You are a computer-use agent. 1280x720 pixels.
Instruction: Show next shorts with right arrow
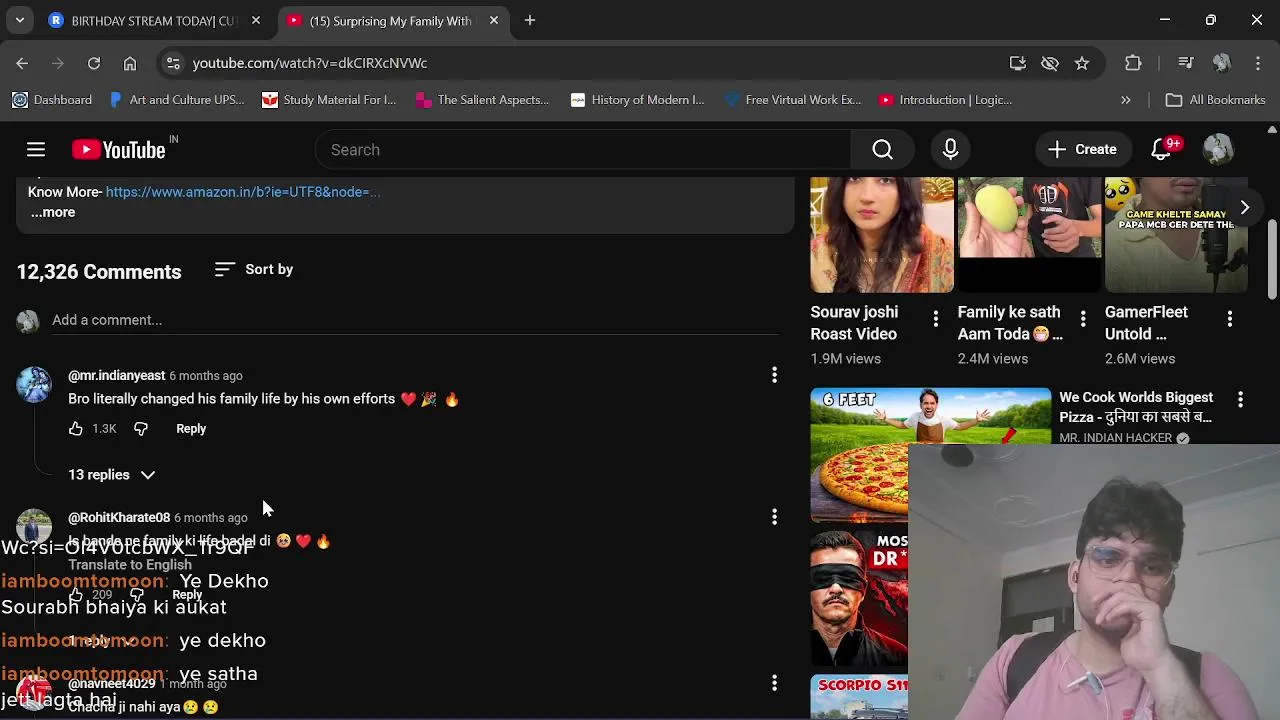(1244, 207)
